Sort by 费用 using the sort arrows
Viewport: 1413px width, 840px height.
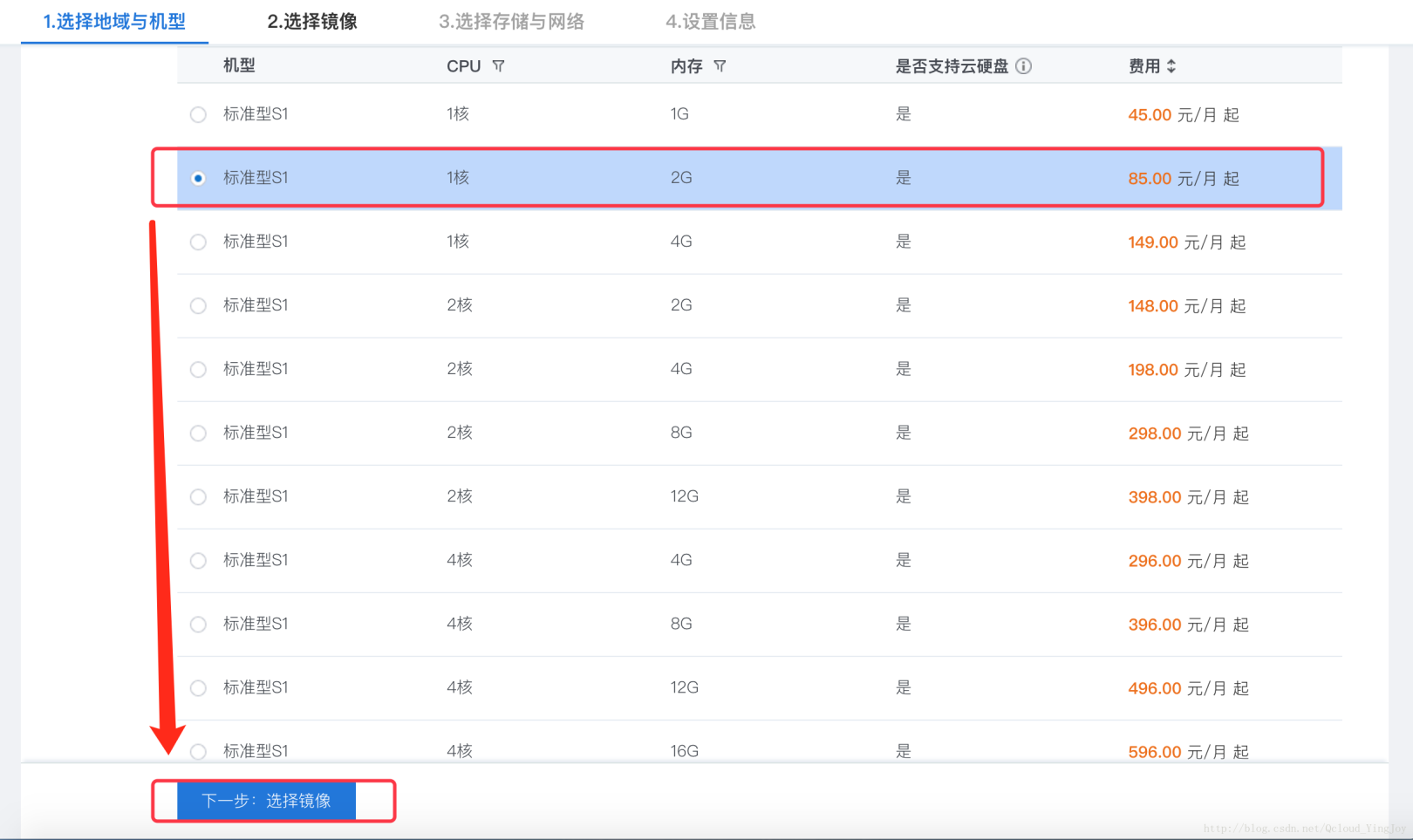pyautogui.click(x=1171, y=66)
